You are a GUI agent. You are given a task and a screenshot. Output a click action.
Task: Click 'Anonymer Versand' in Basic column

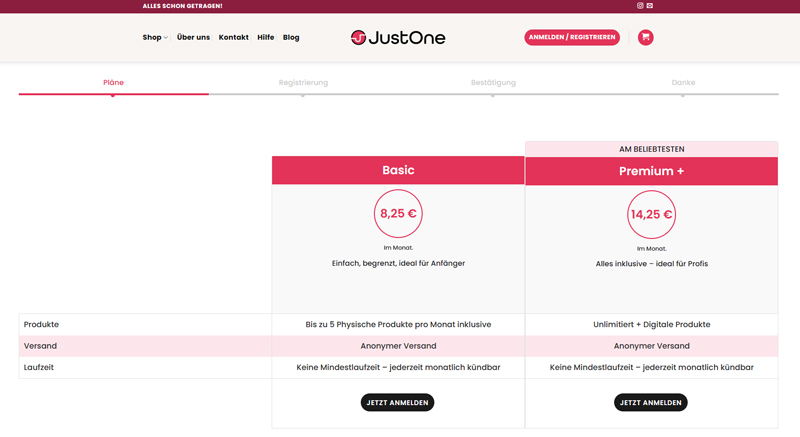click(x=398, y=346)
